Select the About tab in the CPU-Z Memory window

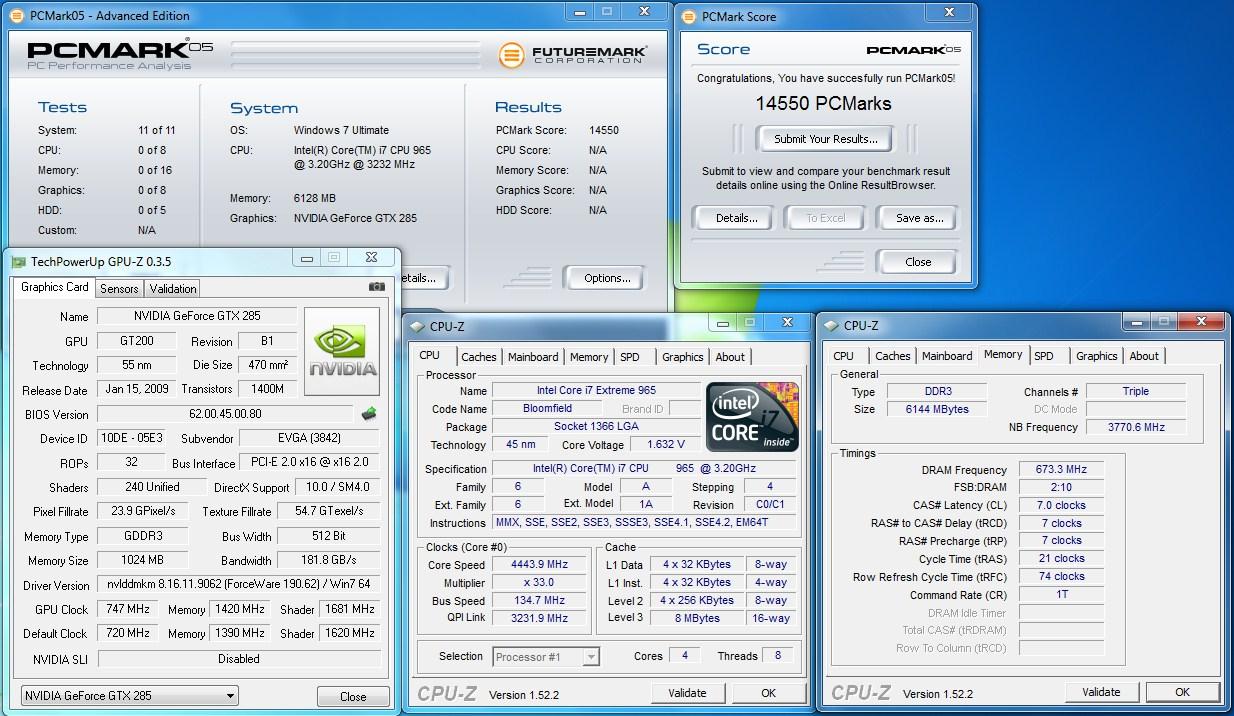click(1144, 356)
